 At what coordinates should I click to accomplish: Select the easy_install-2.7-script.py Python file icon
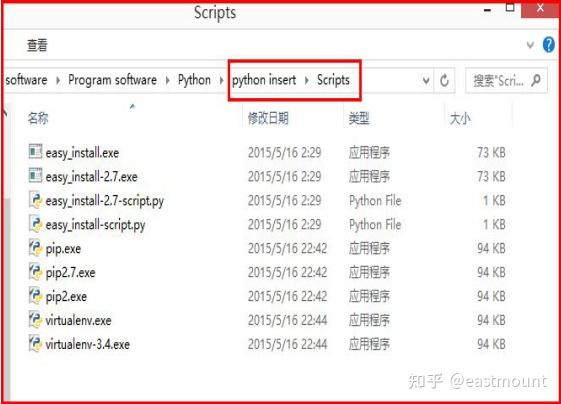click(x=35, y=200)
